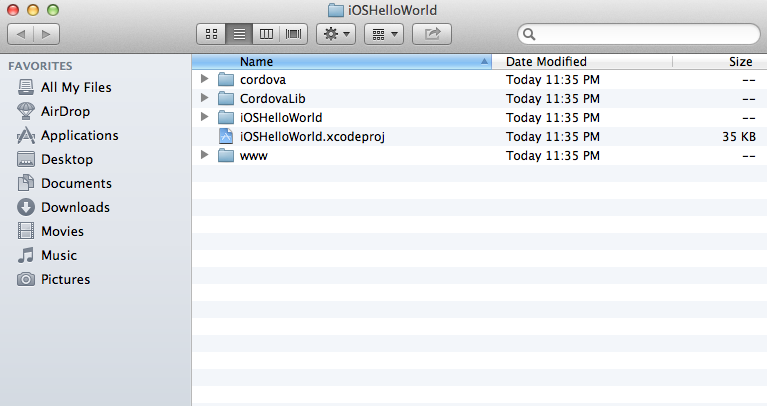Click the AirDrop parachute icon

[26, 111]
